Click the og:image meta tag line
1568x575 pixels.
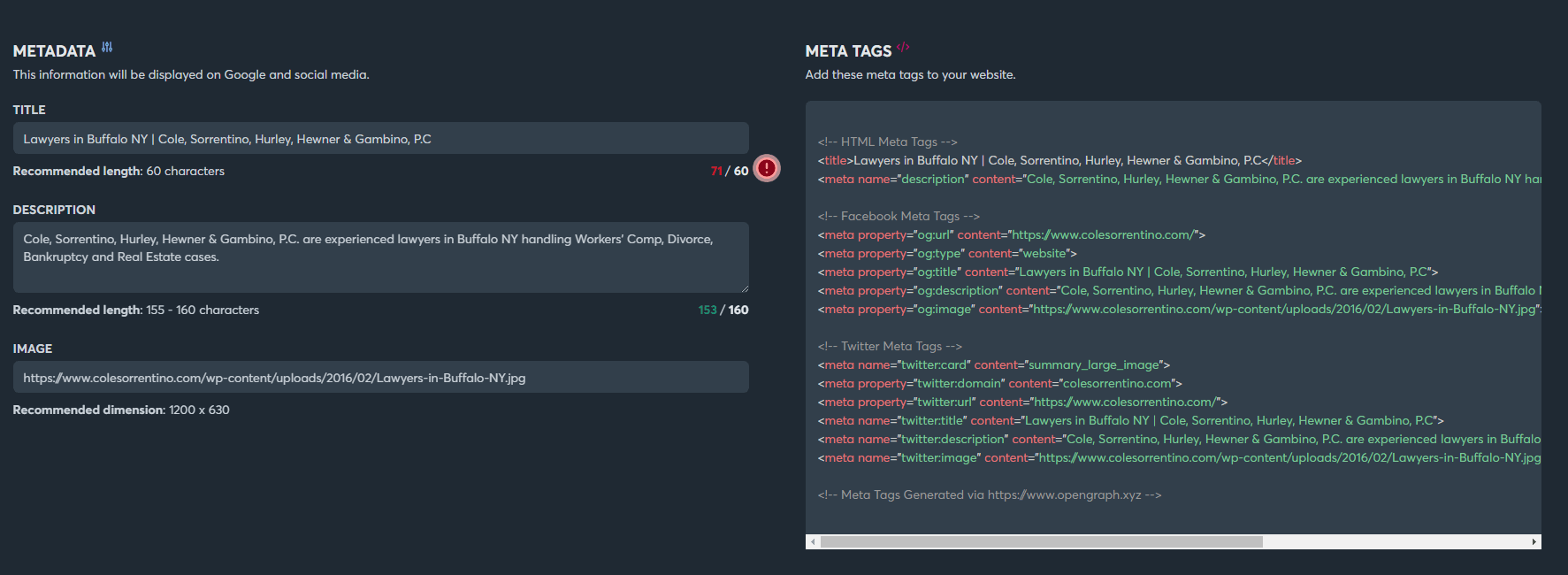point(1176,309)
